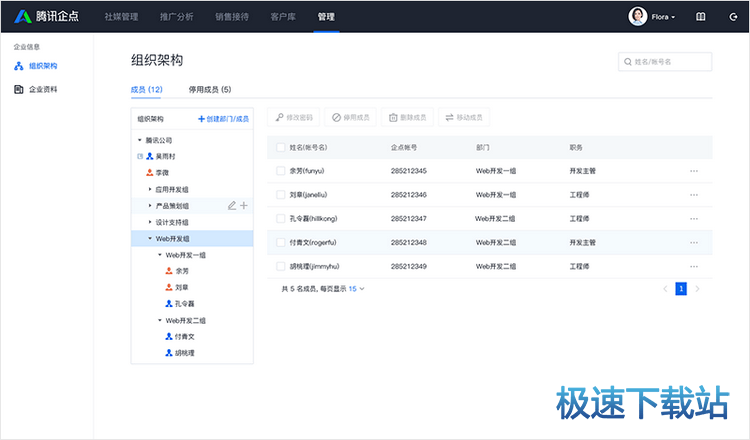Screen dimensions: 750x440
Task: Click the edit pencil icon beside 产品策划组
Action: click(232, 205)
